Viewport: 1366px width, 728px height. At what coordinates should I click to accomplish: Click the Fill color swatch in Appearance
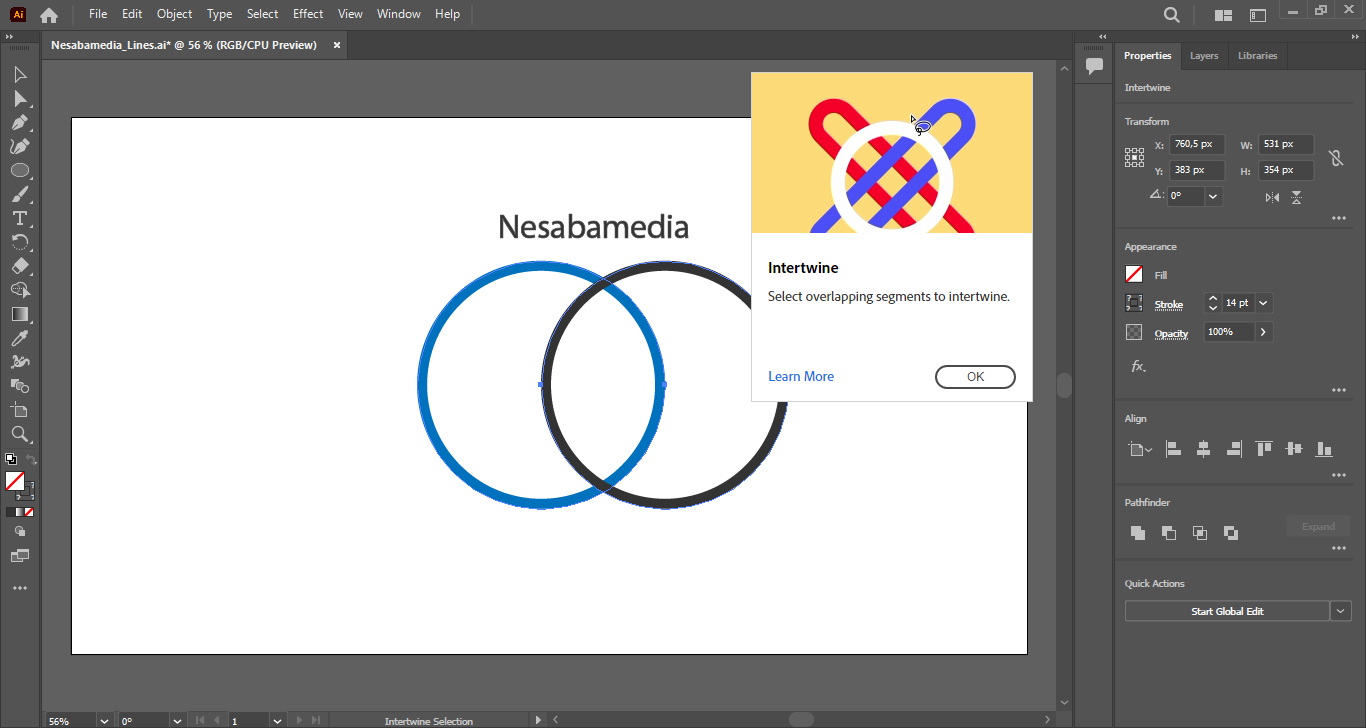pyautogui.click(x=1134, y=274)
